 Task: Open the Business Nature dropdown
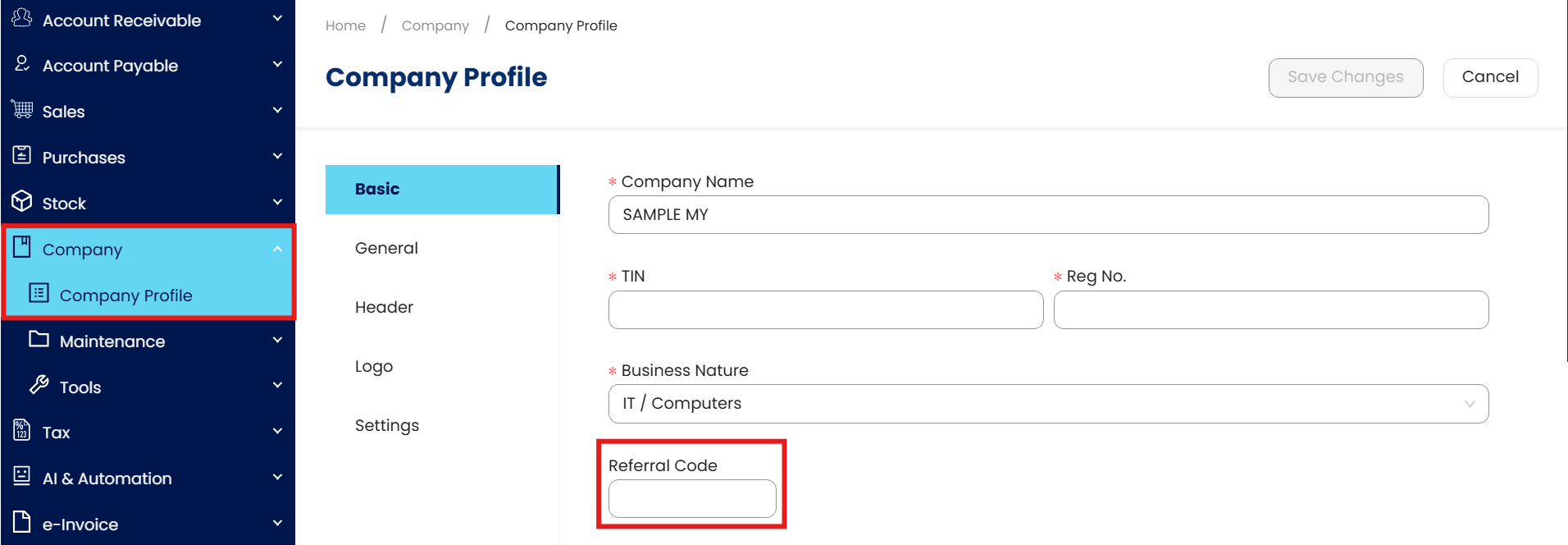coord(1048,404)
